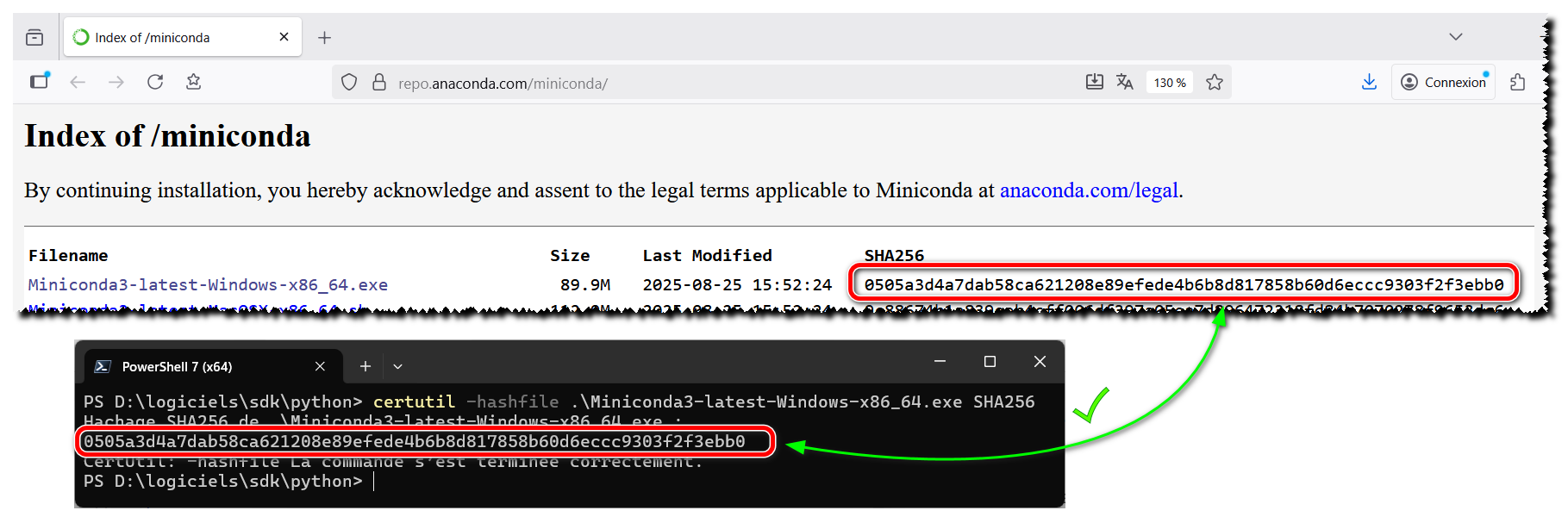Open the Firefox View button
1568x523 pixels.
(34, 37)
